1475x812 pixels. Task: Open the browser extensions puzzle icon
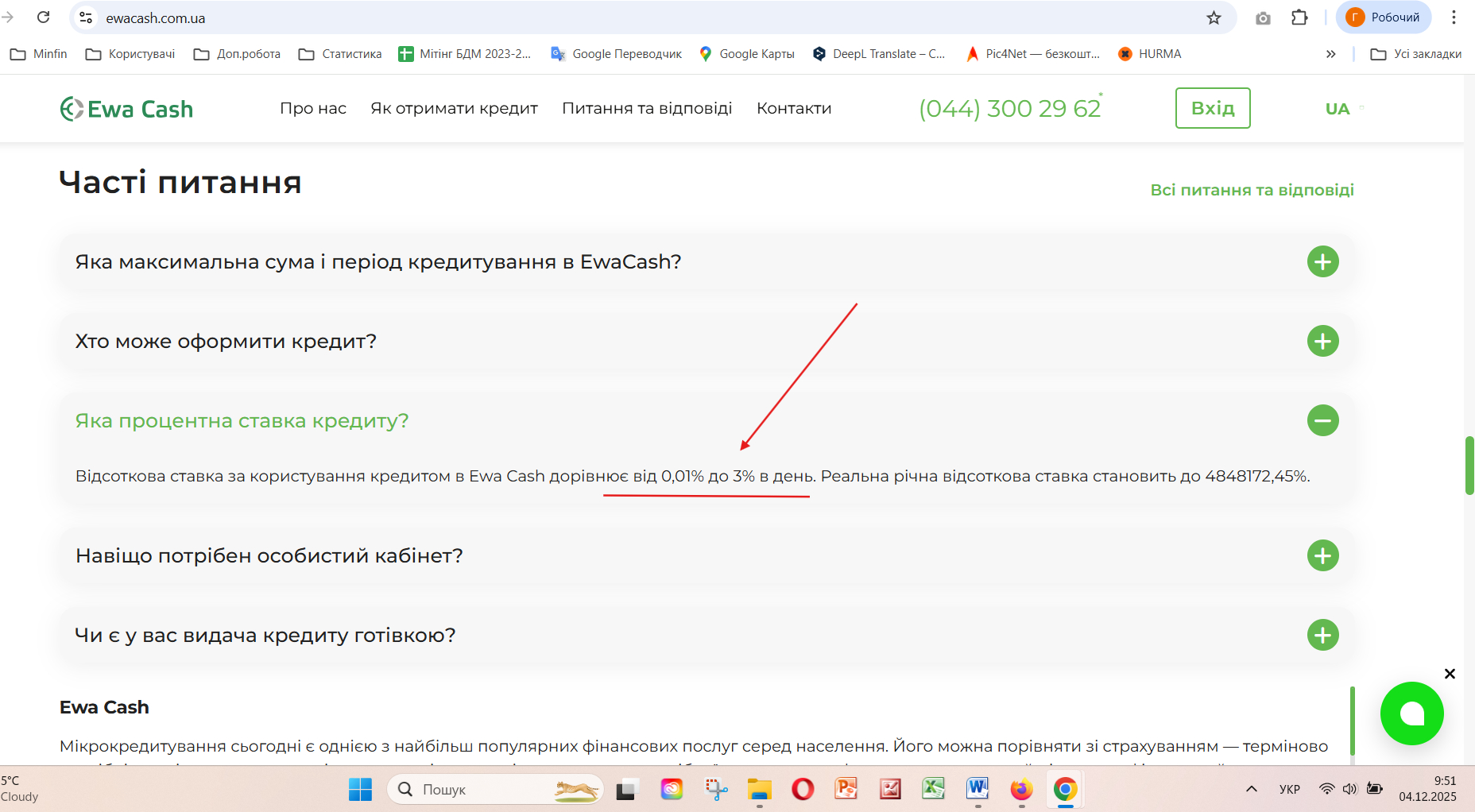click(x=1299, y=17)
